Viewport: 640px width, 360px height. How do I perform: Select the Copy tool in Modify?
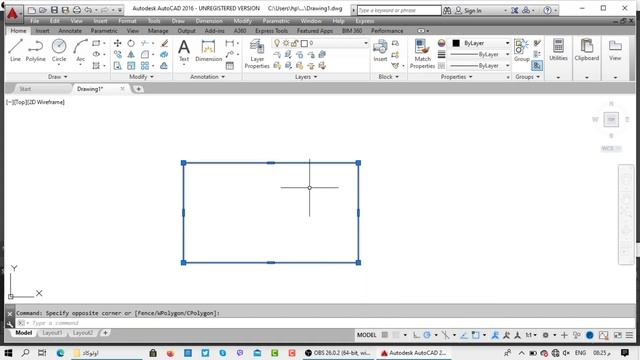point(118,54)
